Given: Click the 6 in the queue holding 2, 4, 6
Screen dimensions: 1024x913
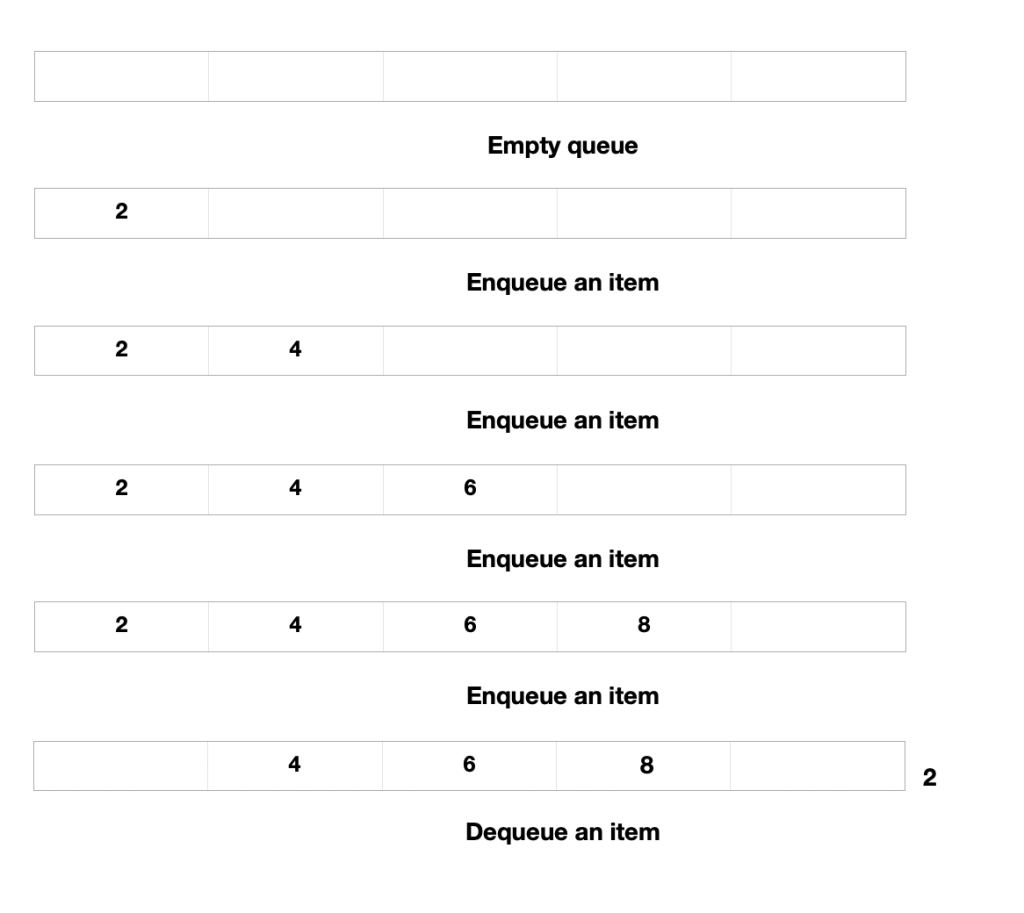Looking at the screenshot, I should [469, 488].
